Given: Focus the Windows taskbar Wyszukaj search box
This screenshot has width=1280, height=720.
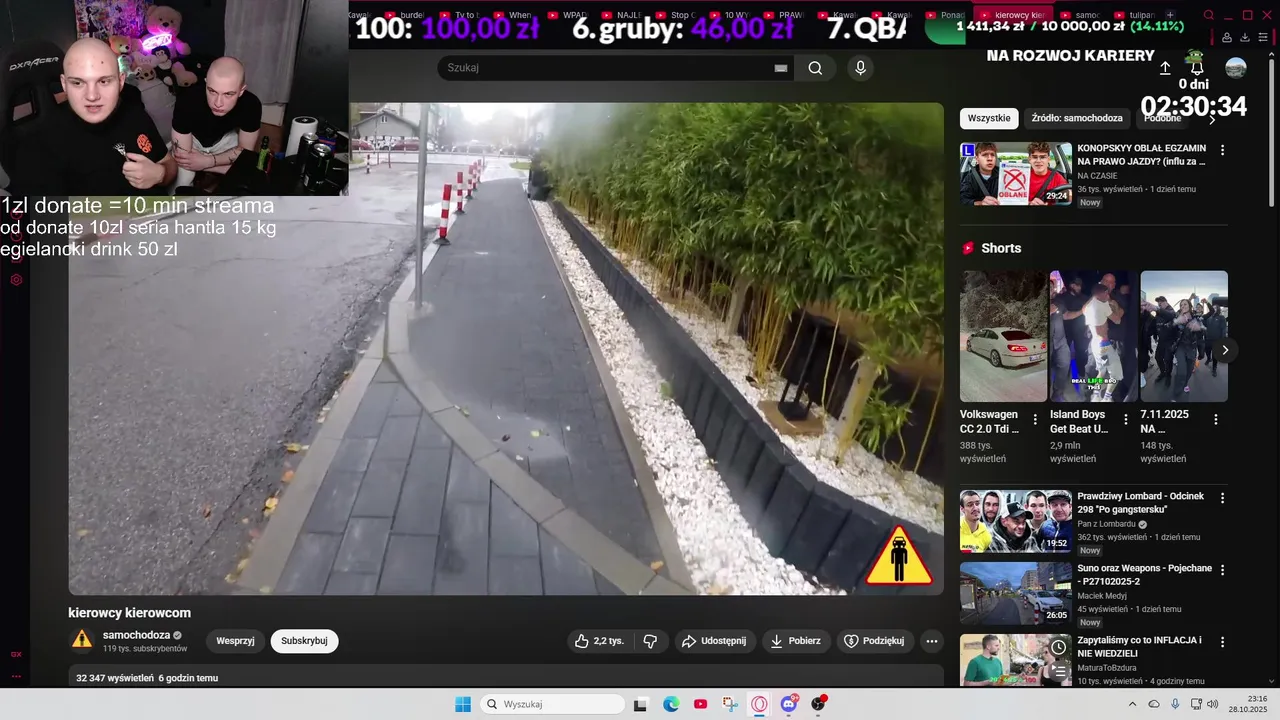Looking at the screenshot, I should tap(552, 704).
